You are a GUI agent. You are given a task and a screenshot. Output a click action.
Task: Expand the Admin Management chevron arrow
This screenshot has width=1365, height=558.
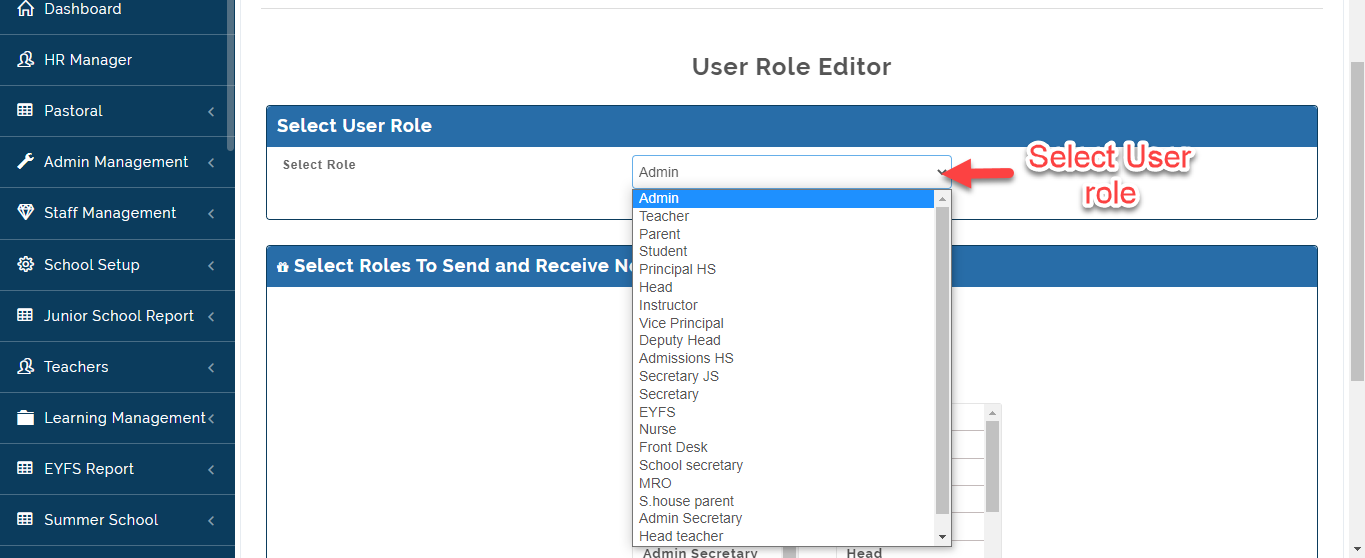(x=211, y=163)
